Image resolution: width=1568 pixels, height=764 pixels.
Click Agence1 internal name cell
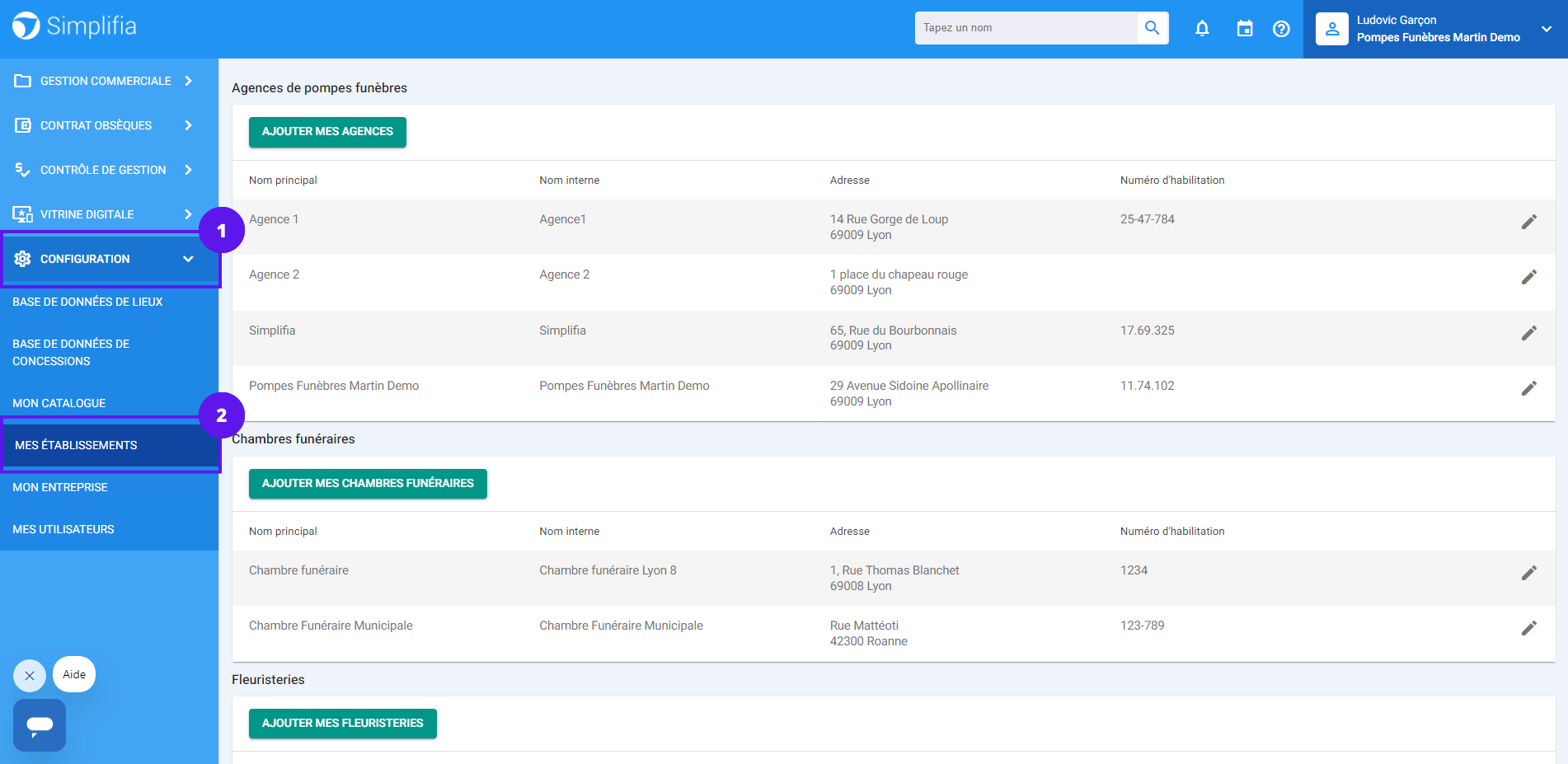tap(562, 219)
